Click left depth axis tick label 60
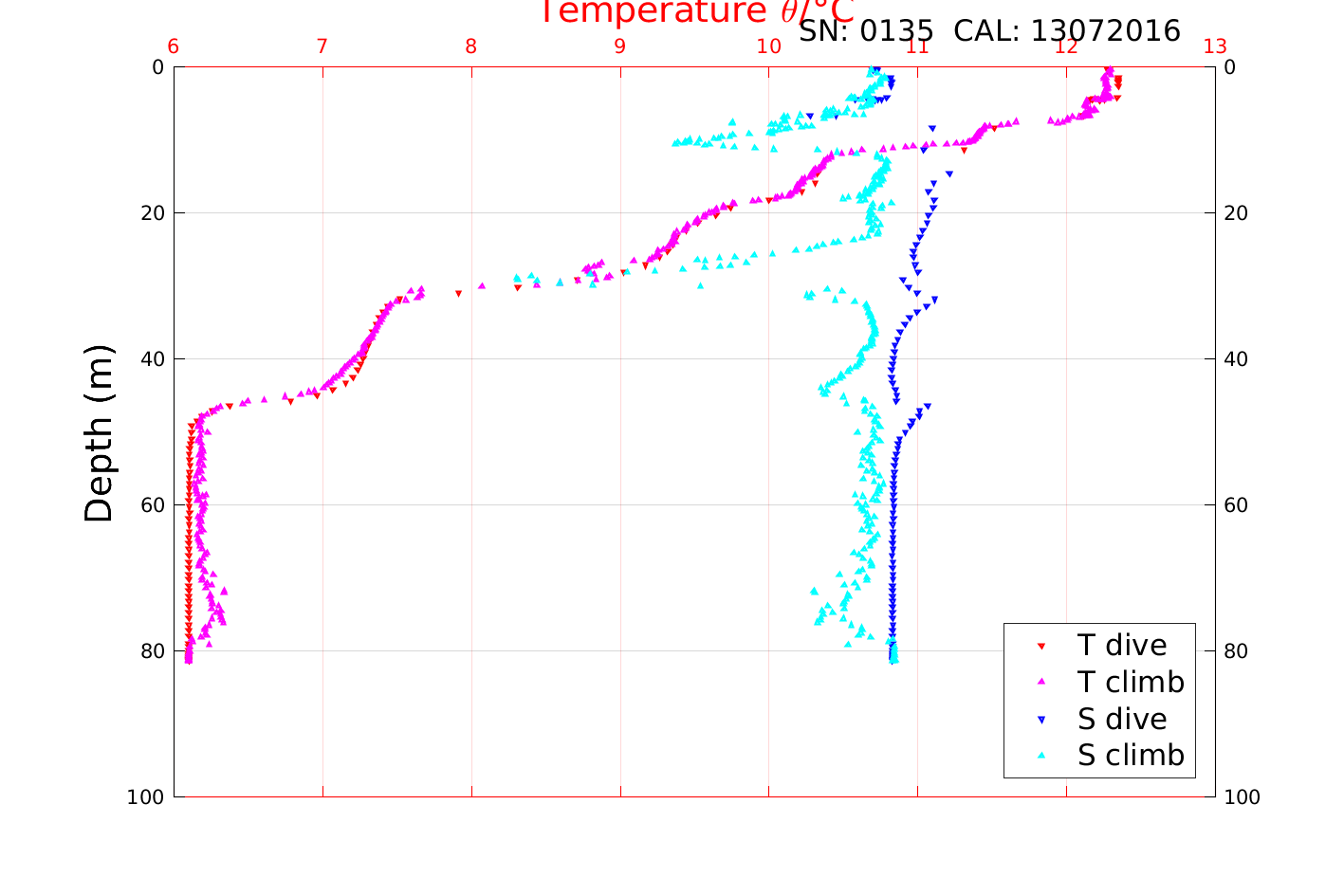 (152, 505)
